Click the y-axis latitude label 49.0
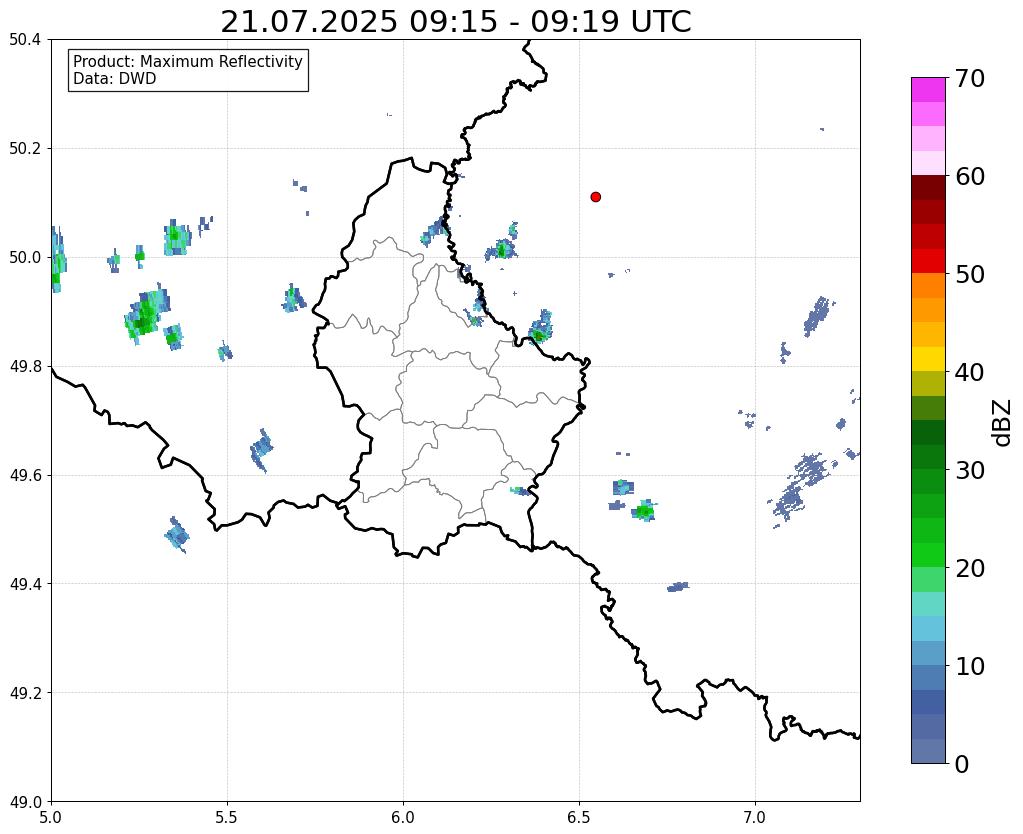 [25, 802]
